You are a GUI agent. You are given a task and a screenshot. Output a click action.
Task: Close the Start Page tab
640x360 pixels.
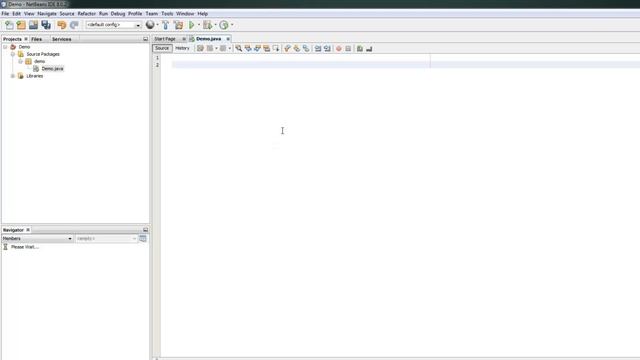click(x=184, y=39)
